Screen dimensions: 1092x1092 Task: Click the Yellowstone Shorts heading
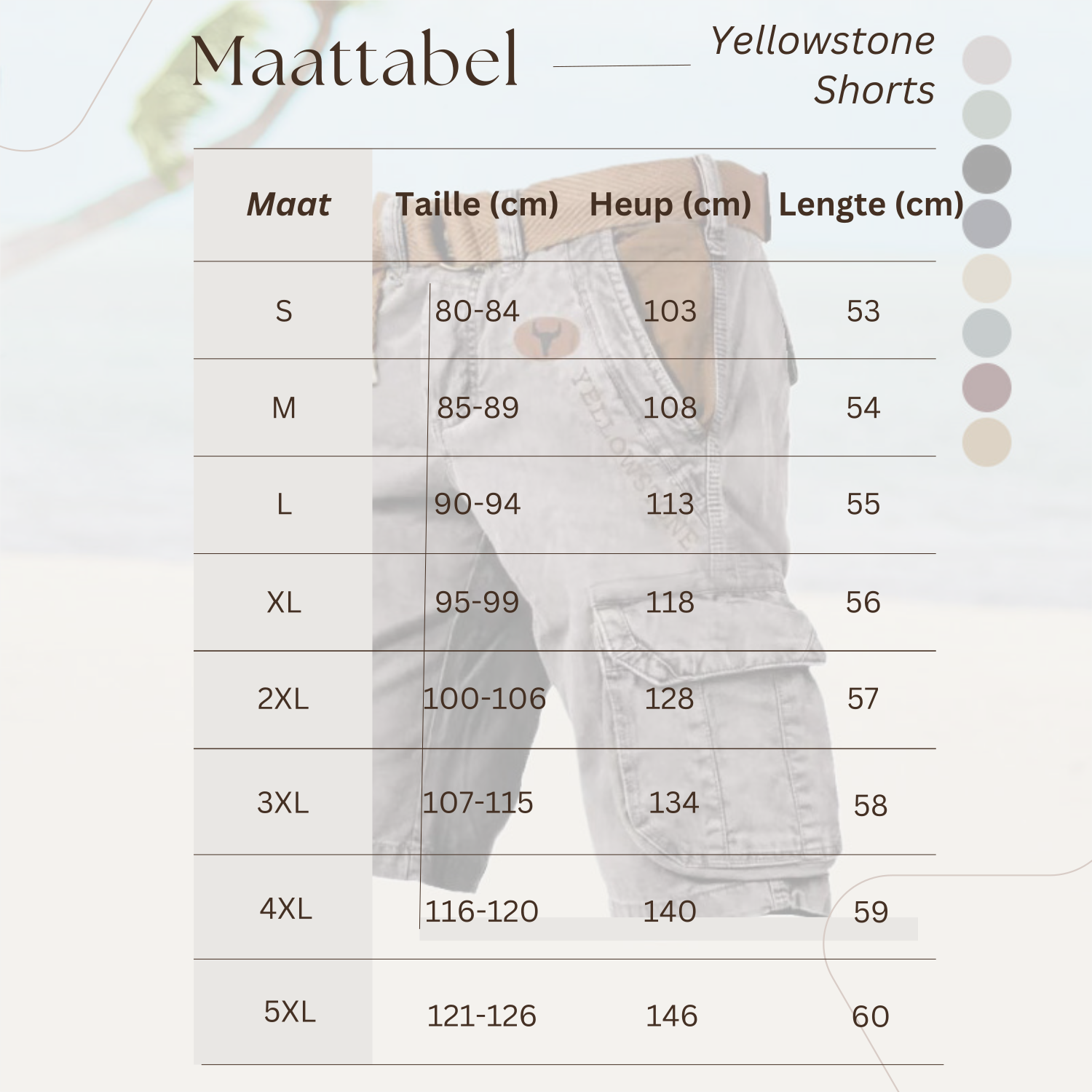(824, 66)
